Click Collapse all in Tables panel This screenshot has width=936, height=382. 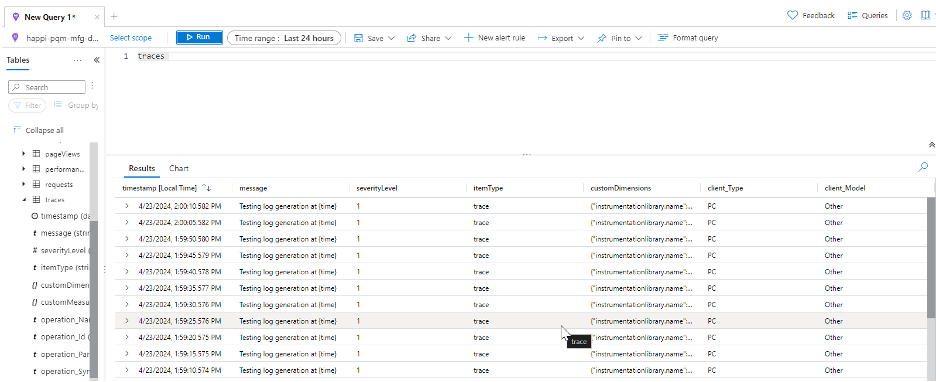pyautogui.click(x=38, y=130)
